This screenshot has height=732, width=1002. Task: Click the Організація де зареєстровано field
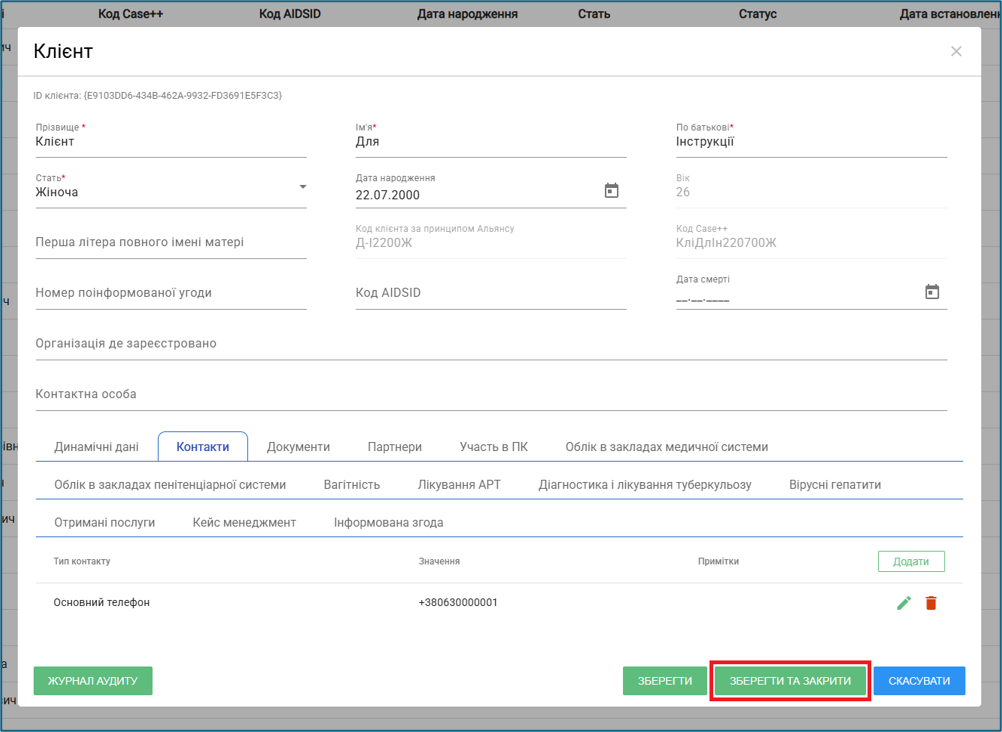pos(491,343)
